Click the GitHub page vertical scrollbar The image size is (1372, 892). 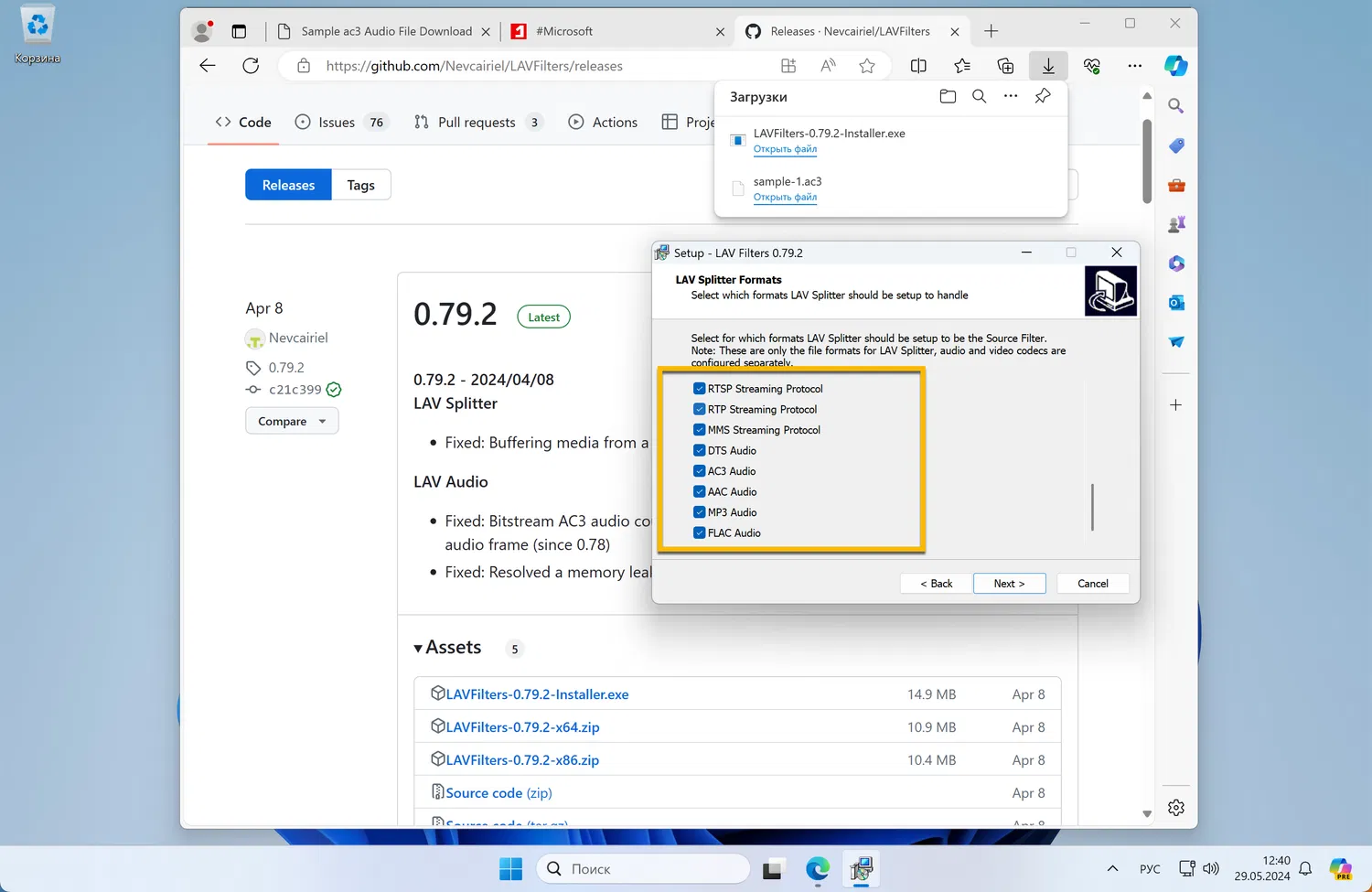click(x=1147, y=161)
